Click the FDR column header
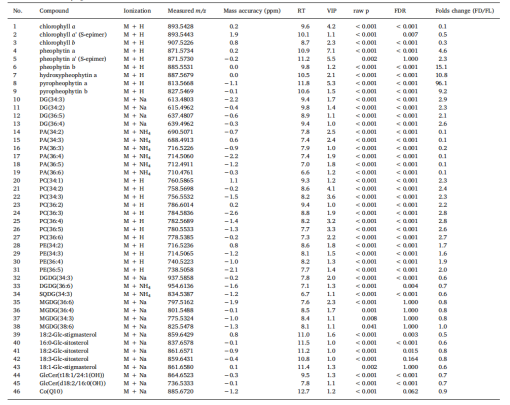The width and height of the screenshot is (510, 405). tap(400, 11)
